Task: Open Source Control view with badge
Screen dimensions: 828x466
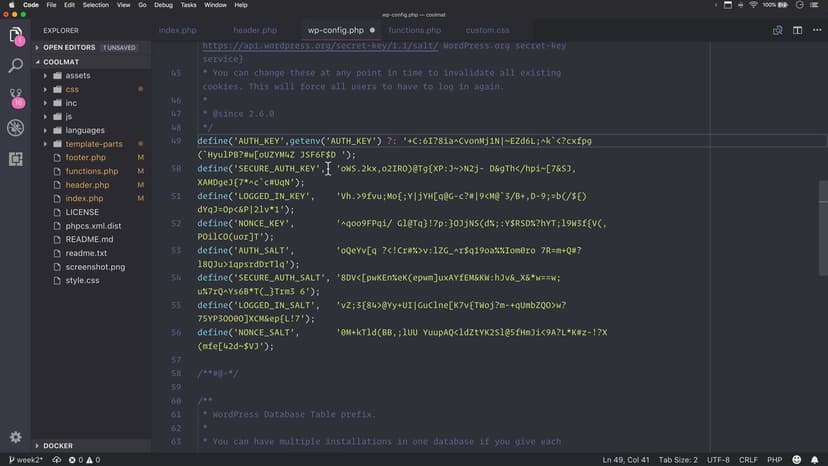Action: pyautogui.click(x=16, y=97)
